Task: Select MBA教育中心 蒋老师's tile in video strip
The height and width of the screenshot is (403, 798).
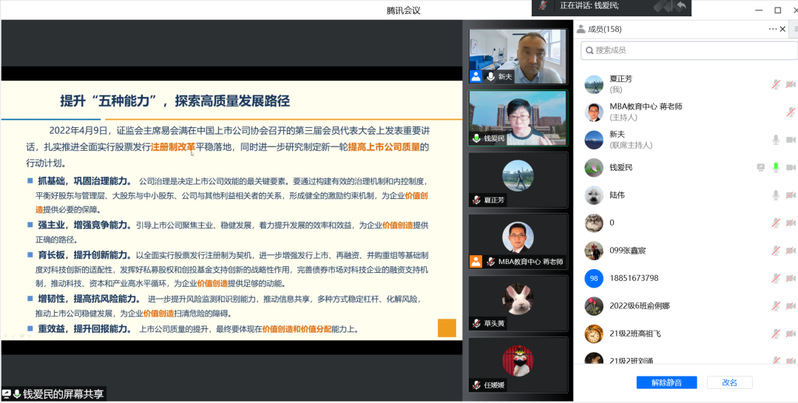Action: click(518, 241)
